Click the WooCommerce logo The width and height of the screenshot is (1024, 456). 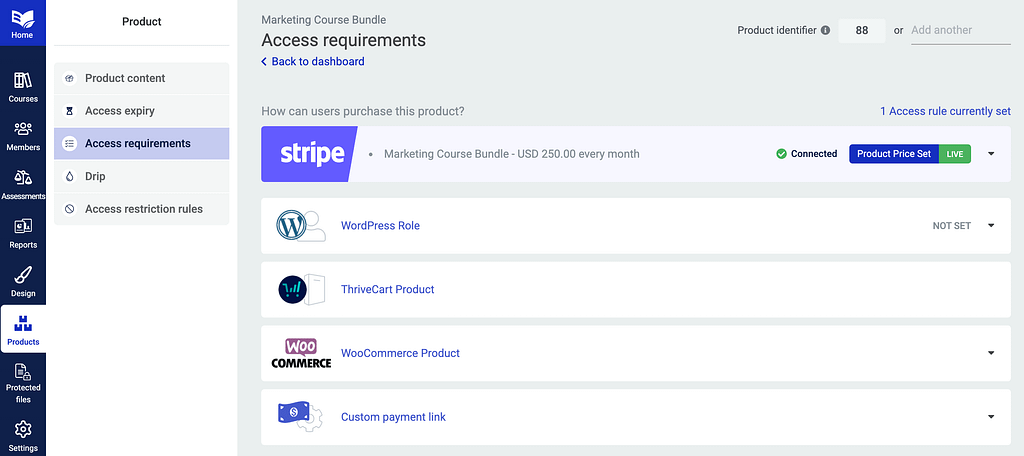301,353
